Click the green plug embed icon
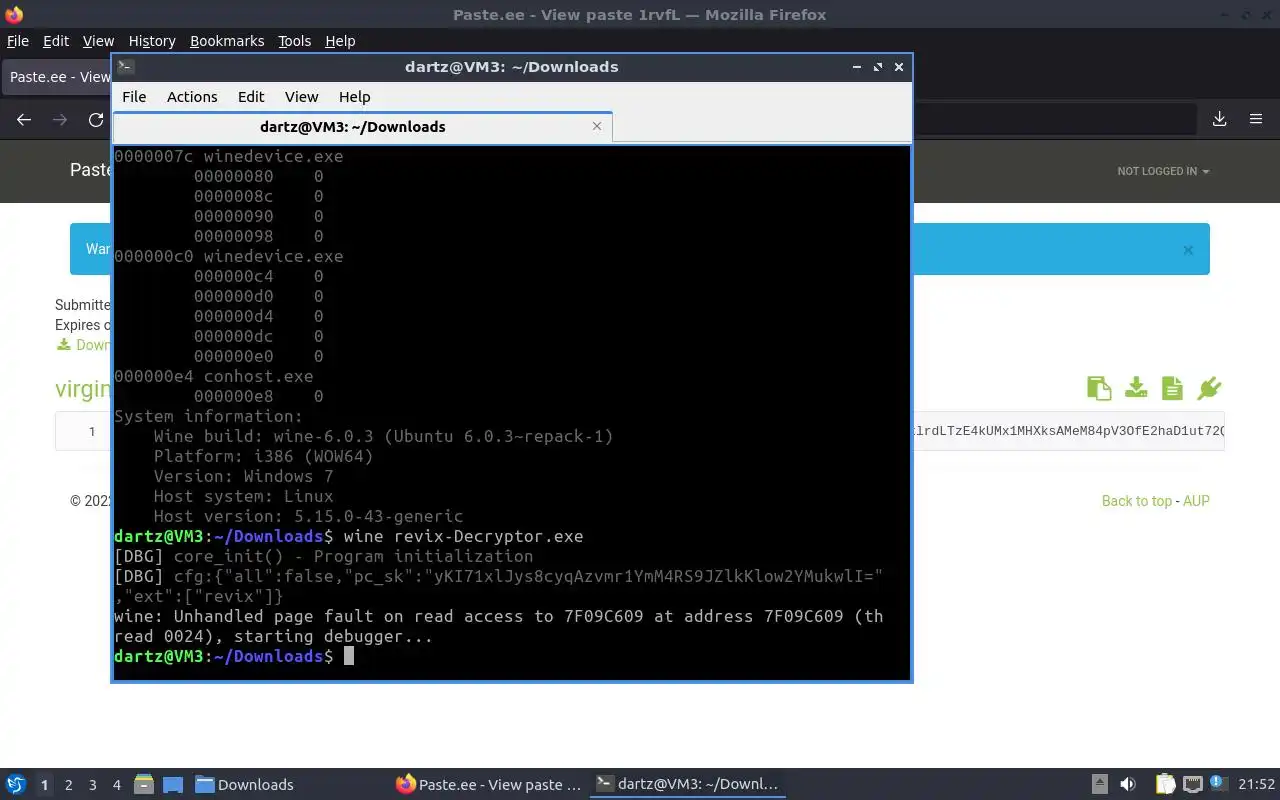 tap(1209, 388)
